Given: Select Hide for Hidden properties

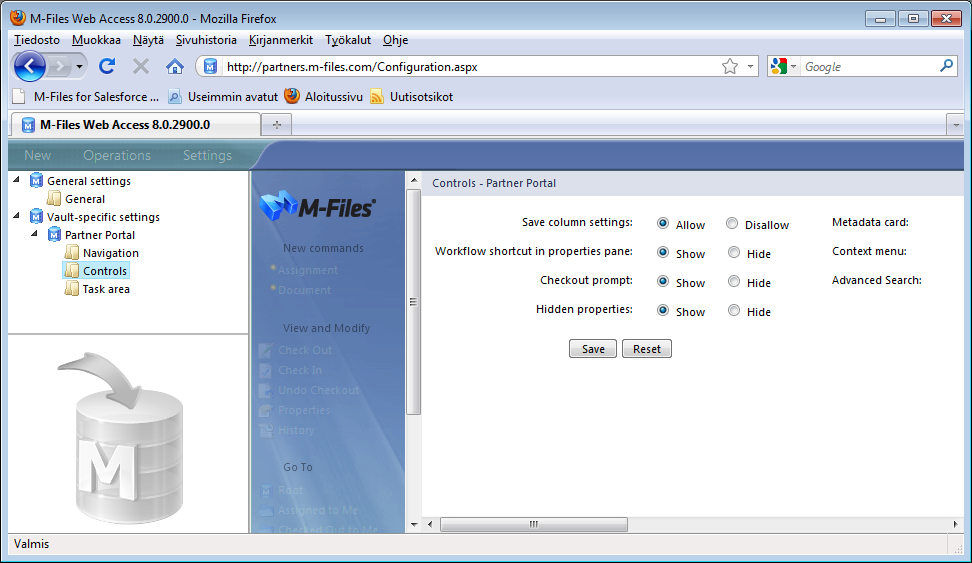Looking at the screenshot, I should (x=734, y=310).
